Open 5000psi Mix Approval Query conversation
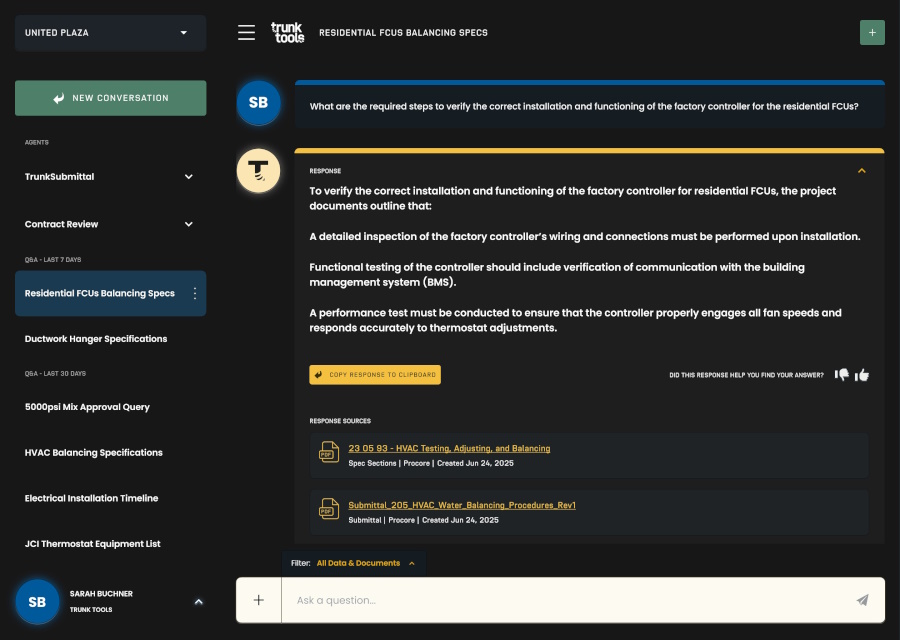This screenshot has height=640, width=900. (87, 407)
